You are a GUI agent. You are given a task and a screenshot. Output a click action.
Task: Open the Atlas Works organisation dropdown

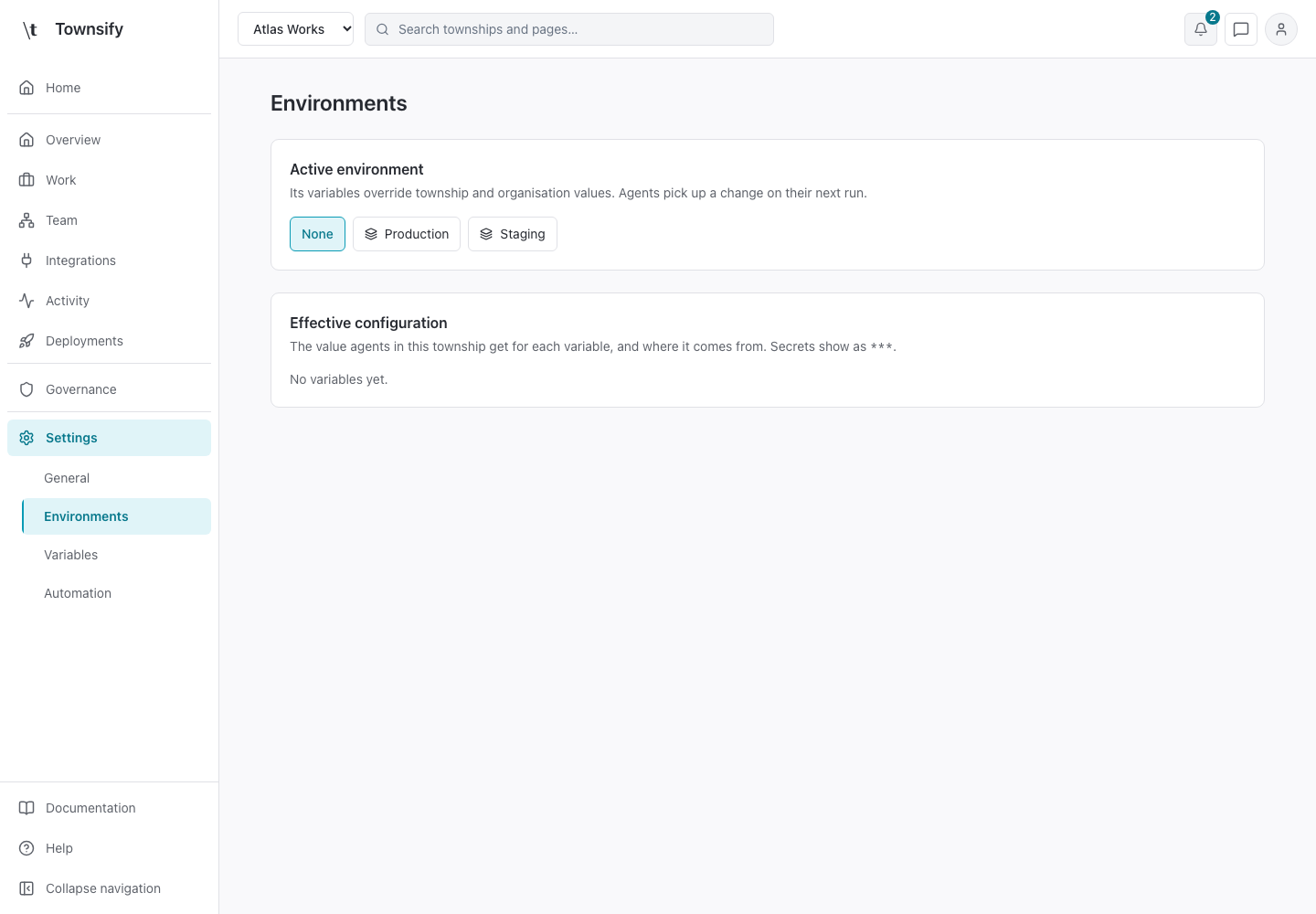295,29
